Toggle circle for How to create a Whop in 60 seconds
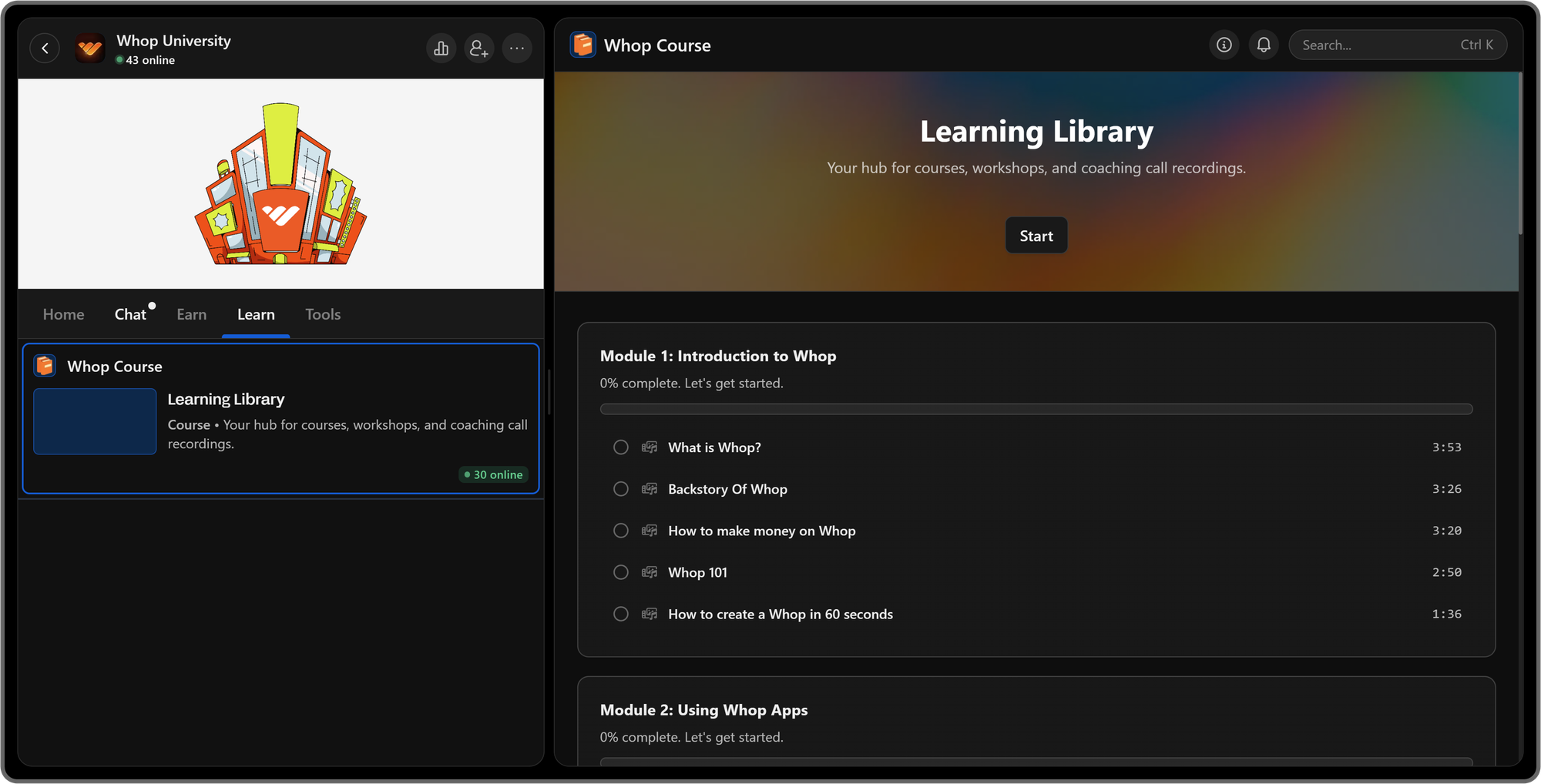1541x784 pixels. [x=621, y=614]
